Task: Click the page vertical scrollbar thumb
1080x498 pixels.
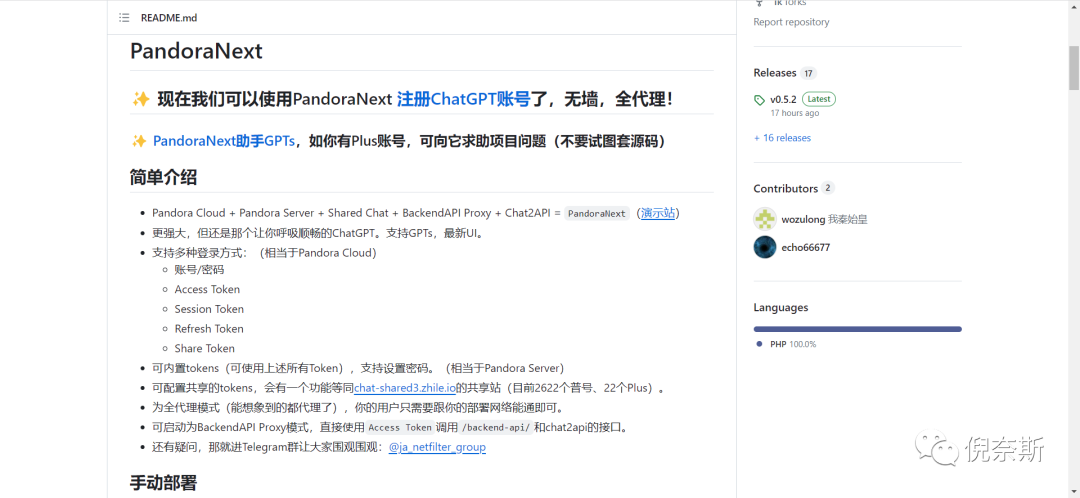Action: 1074,68
